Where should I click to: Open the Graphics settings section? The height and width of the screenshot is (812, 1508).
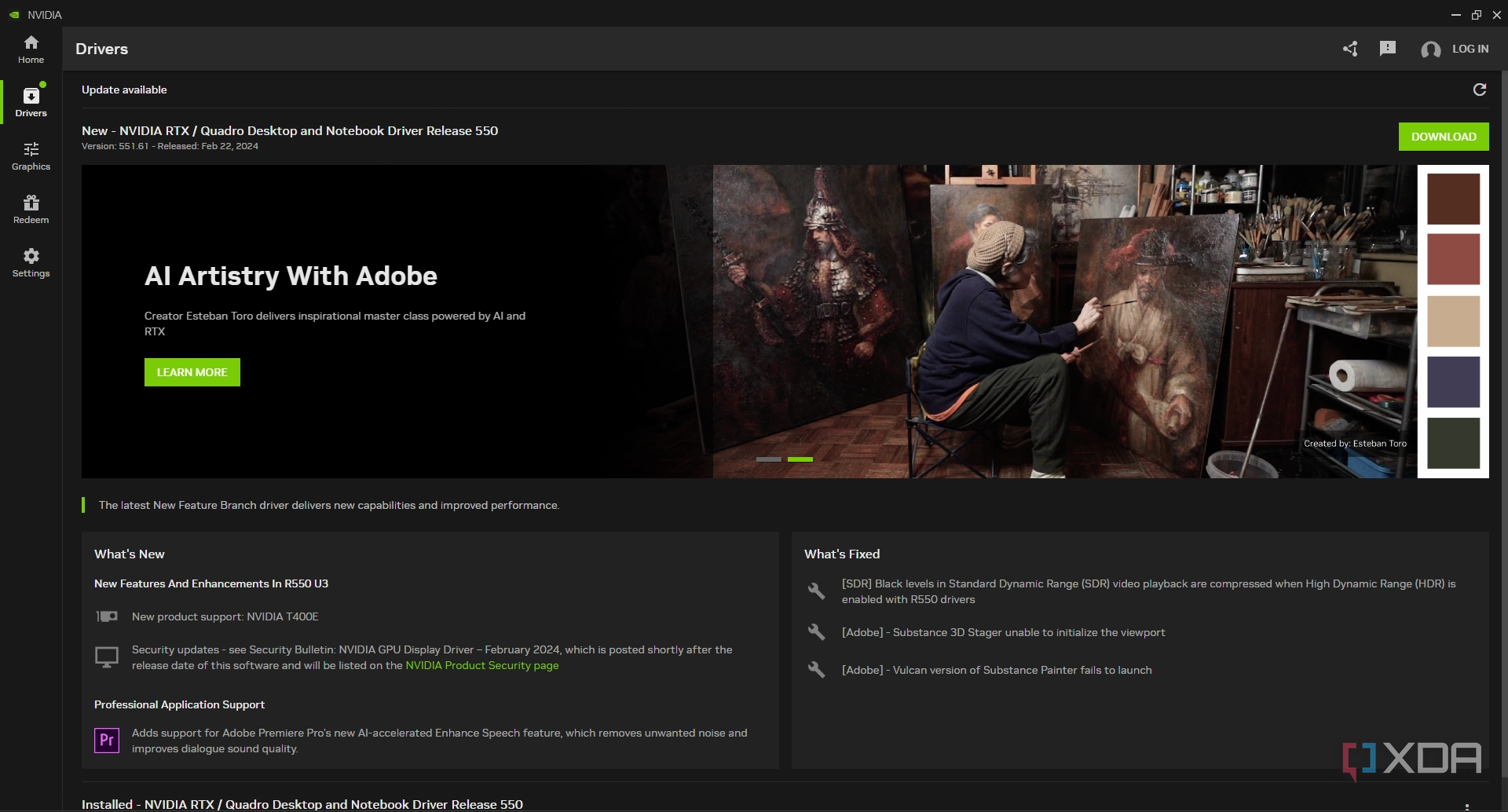pyautogui.click(x=31, y=155)
